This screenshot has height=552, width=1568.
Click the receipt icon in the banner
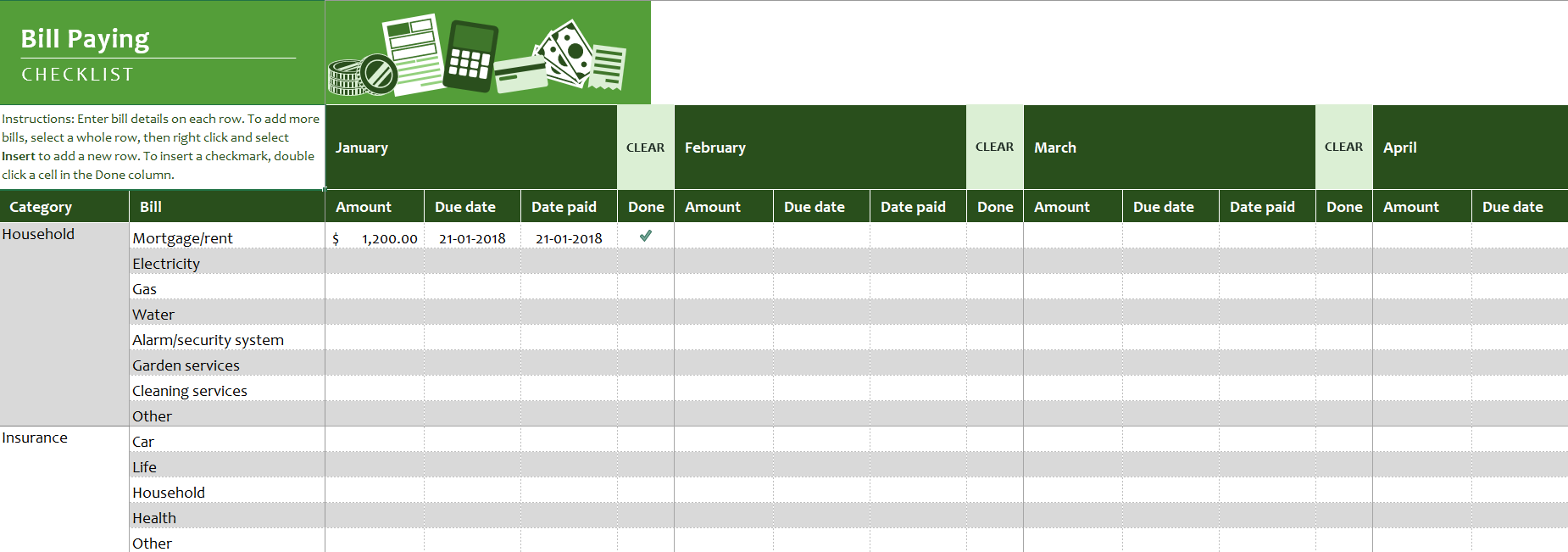click(x=608, y=67)
